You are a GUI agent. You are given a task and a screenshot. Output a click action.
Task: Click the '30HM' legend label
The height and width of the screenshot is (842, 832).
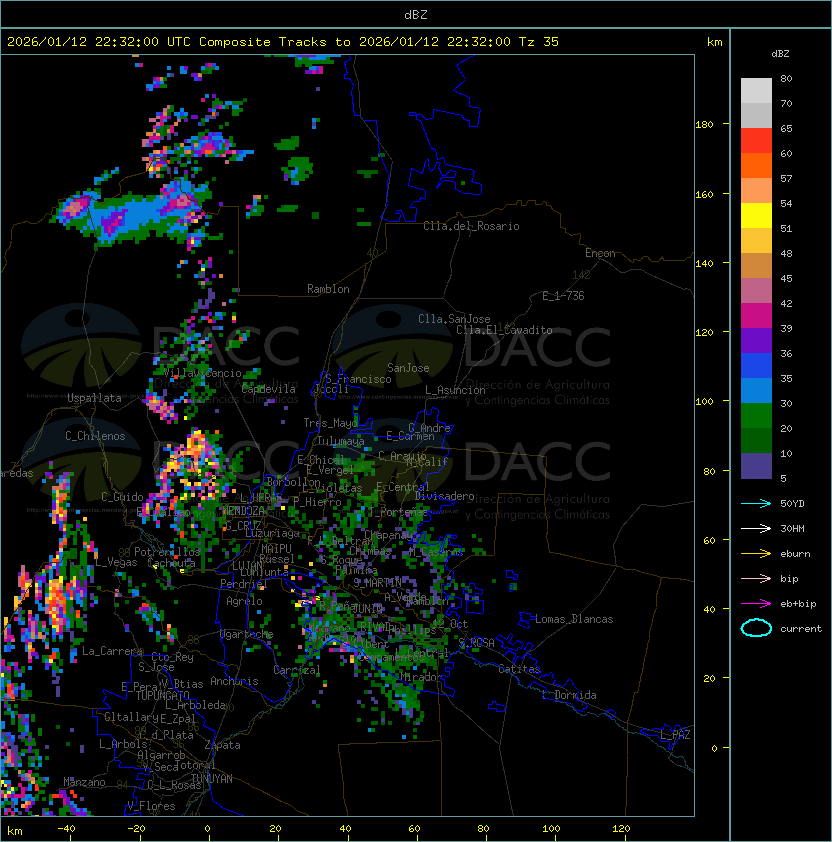click(792, 528)
